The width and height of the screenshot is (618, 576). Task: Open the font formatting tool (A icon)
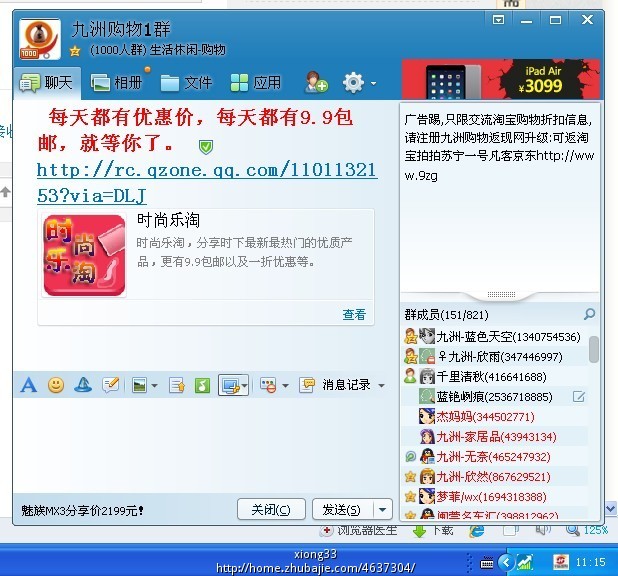(28, 385)
